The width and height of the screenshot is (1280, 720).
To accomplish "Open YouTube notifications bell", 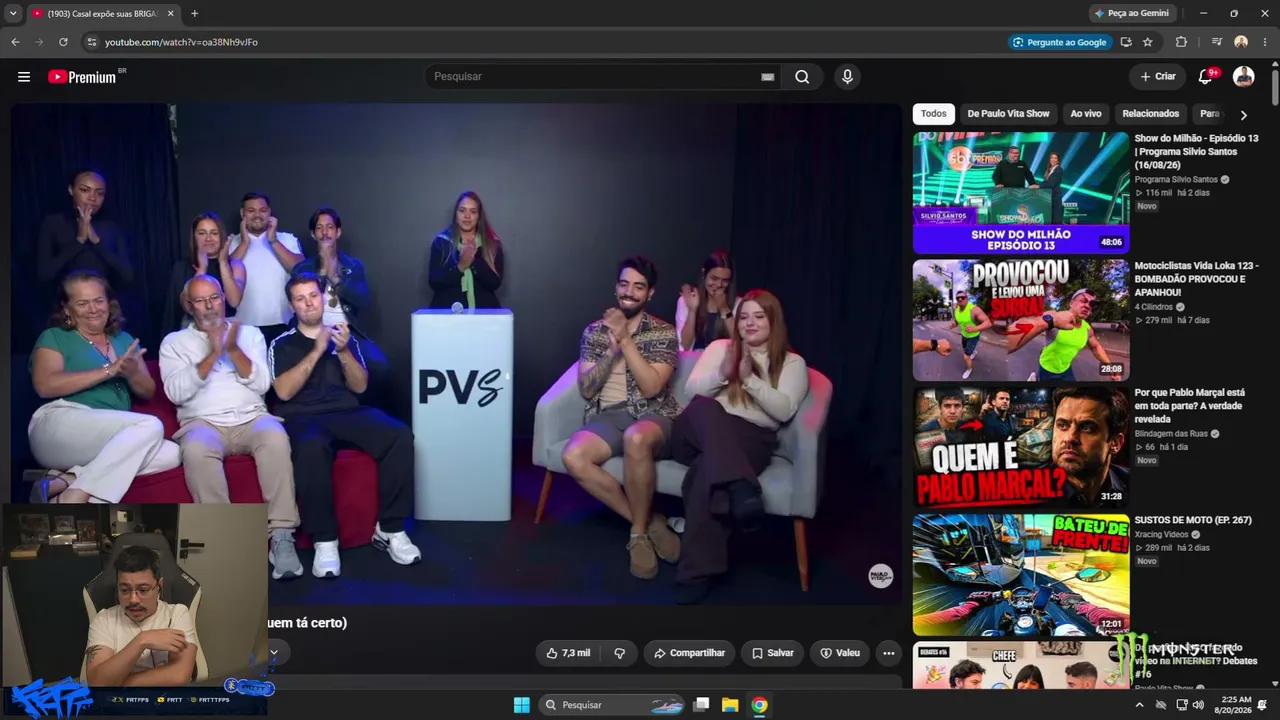I will (x=1206, y=77).
